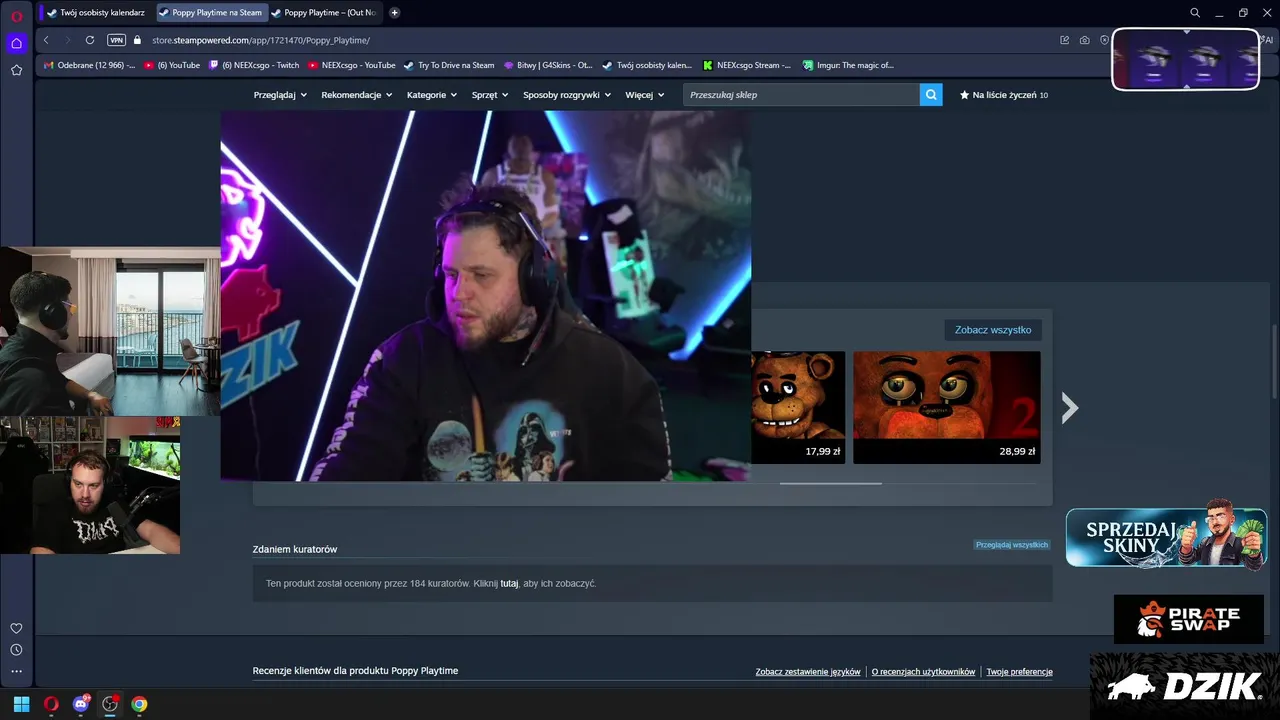
Task: Open OBS Studio from the taskbar
Action: pyautogui.click(x=110, y=704)
